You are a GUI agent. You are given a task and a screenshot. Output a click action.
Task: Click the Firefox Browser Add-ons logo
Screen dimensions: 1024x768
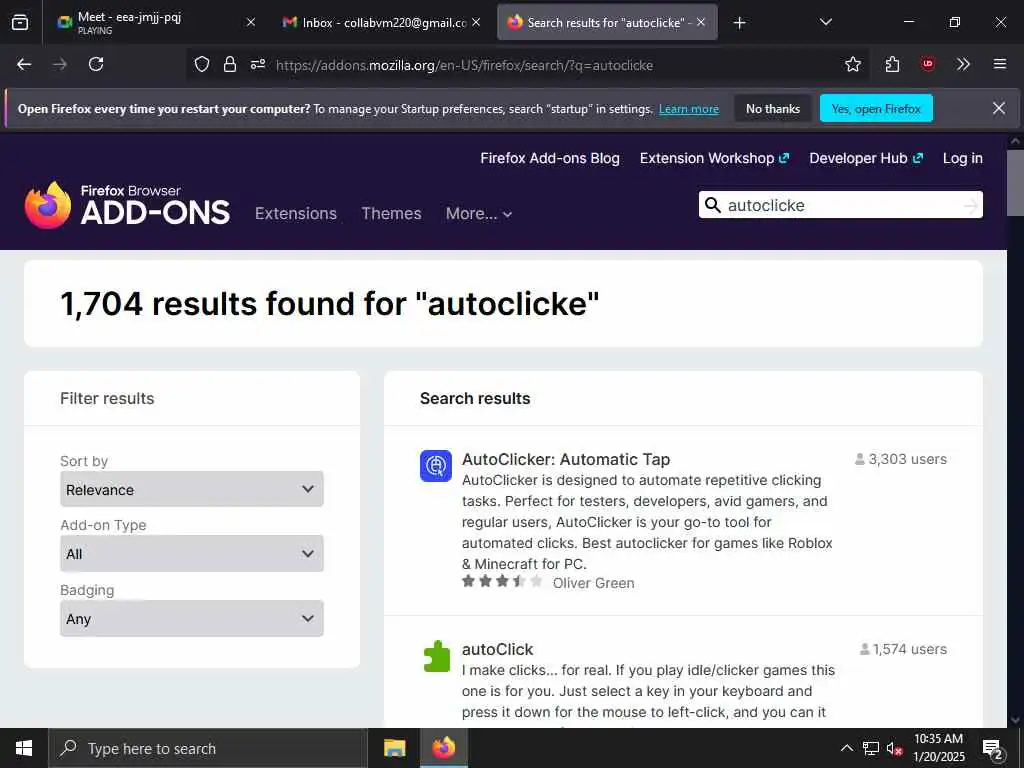coord(127,205)
